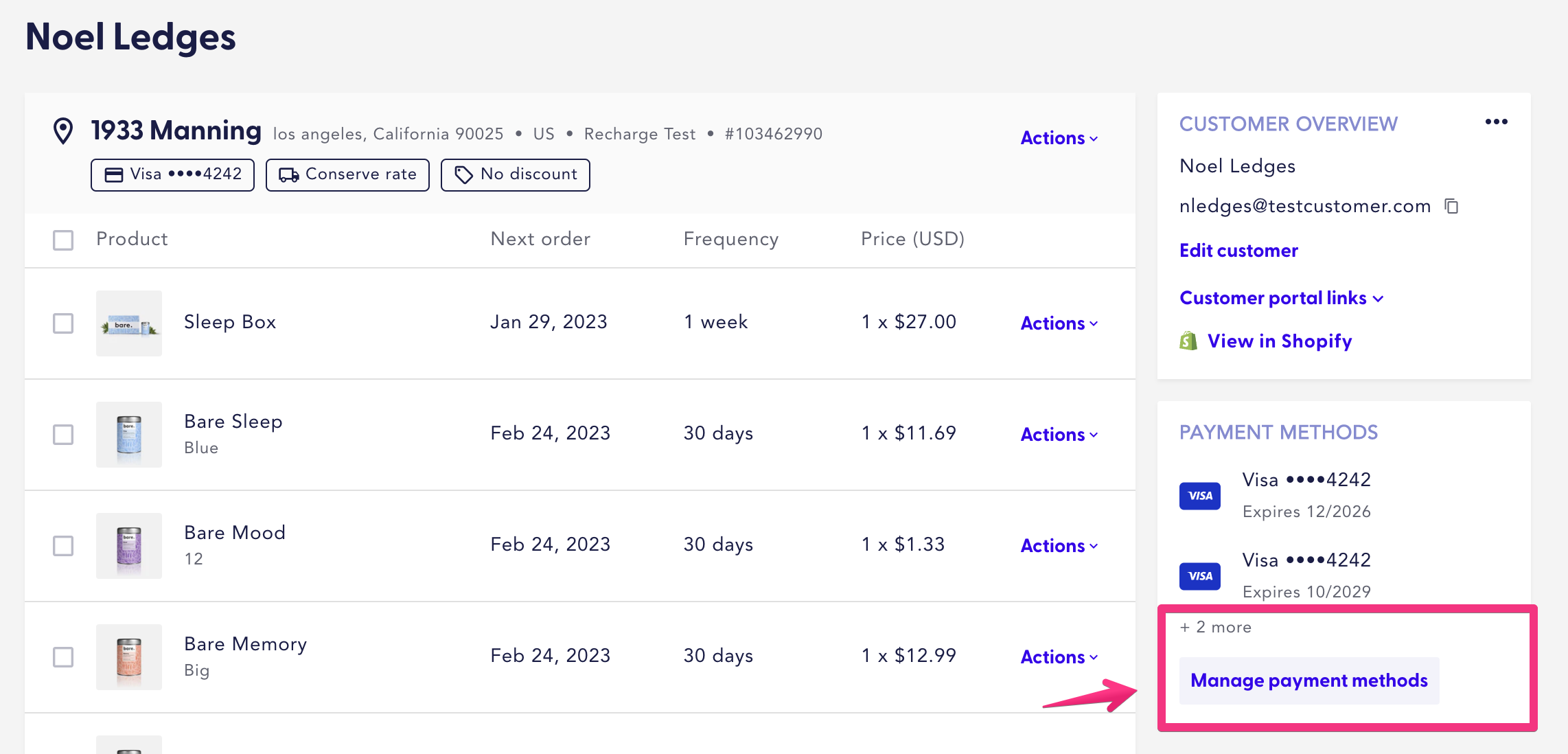Open the View in Shopify link
This screenshot has width=1568, height=754.
pyautogui.click(x=1280, y=341)
